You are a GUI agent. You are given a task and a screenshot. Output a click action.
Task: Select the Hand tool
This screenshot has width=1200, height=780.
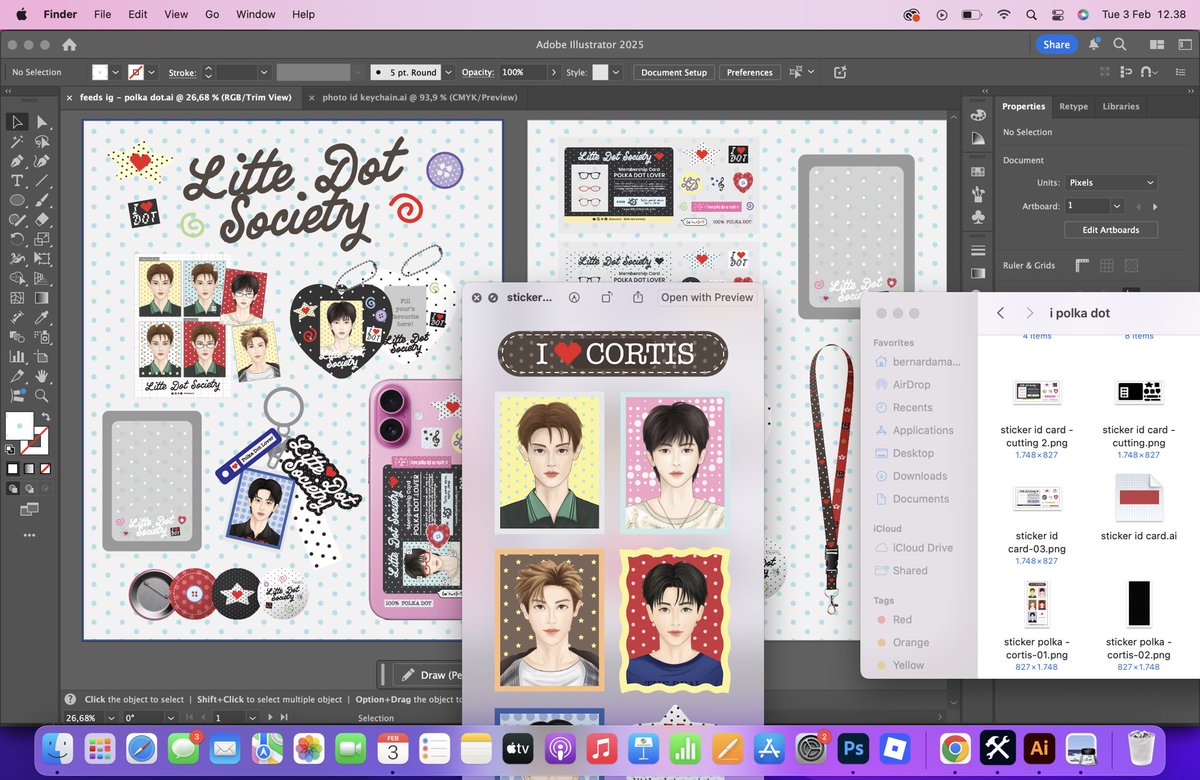[x=42, y=376]
